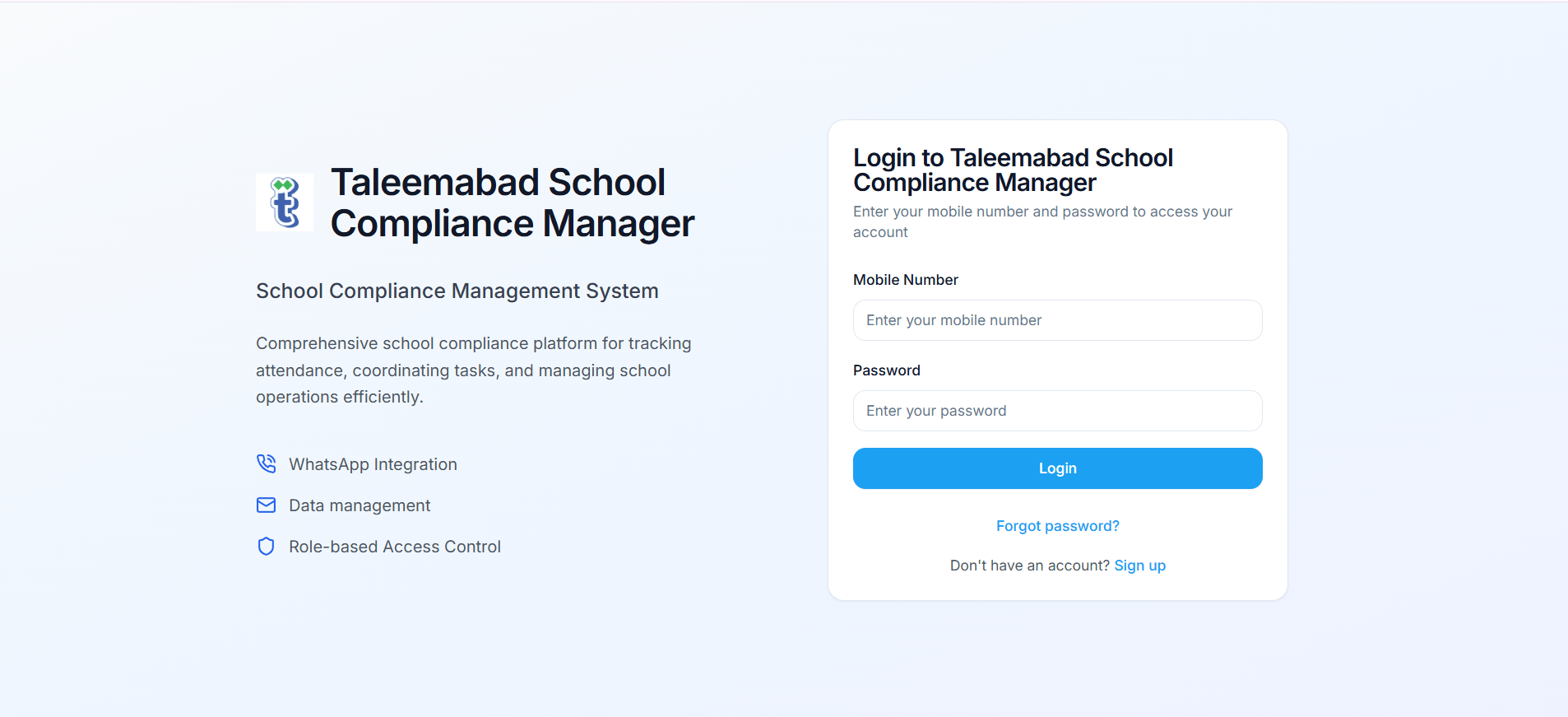Focus the Mobile Number input field
The width and height of the screenshot is (1568, 717).
pos(1057,320)
